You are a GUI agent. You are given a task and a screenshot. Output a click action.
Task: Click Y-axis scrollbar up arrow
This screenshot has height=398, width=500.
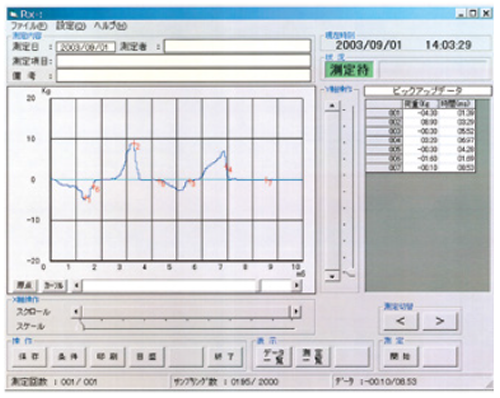click(x=332, y=106)
